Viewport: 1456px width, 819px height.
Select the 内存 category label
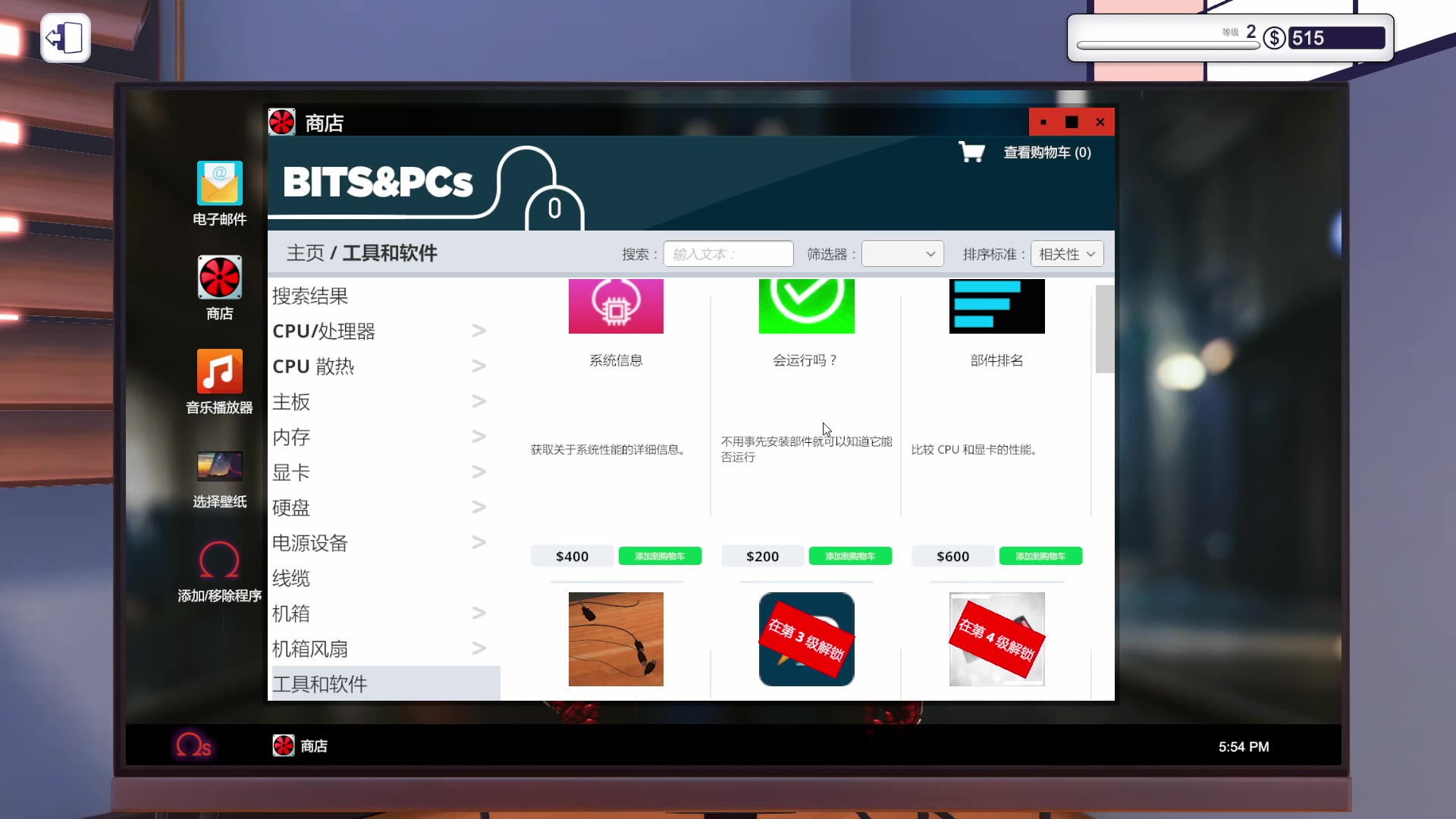pos(291,437)
